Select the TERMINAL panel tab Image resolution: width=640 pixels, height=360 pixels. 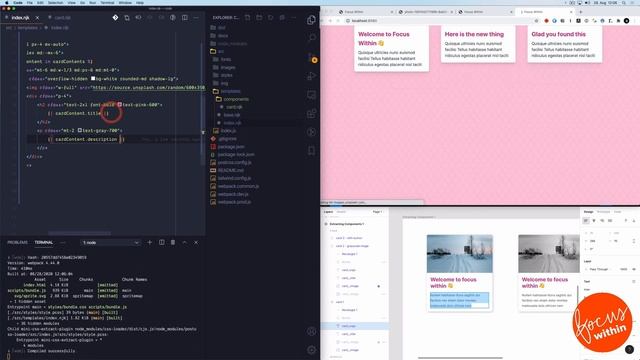(x=44, y=242)
